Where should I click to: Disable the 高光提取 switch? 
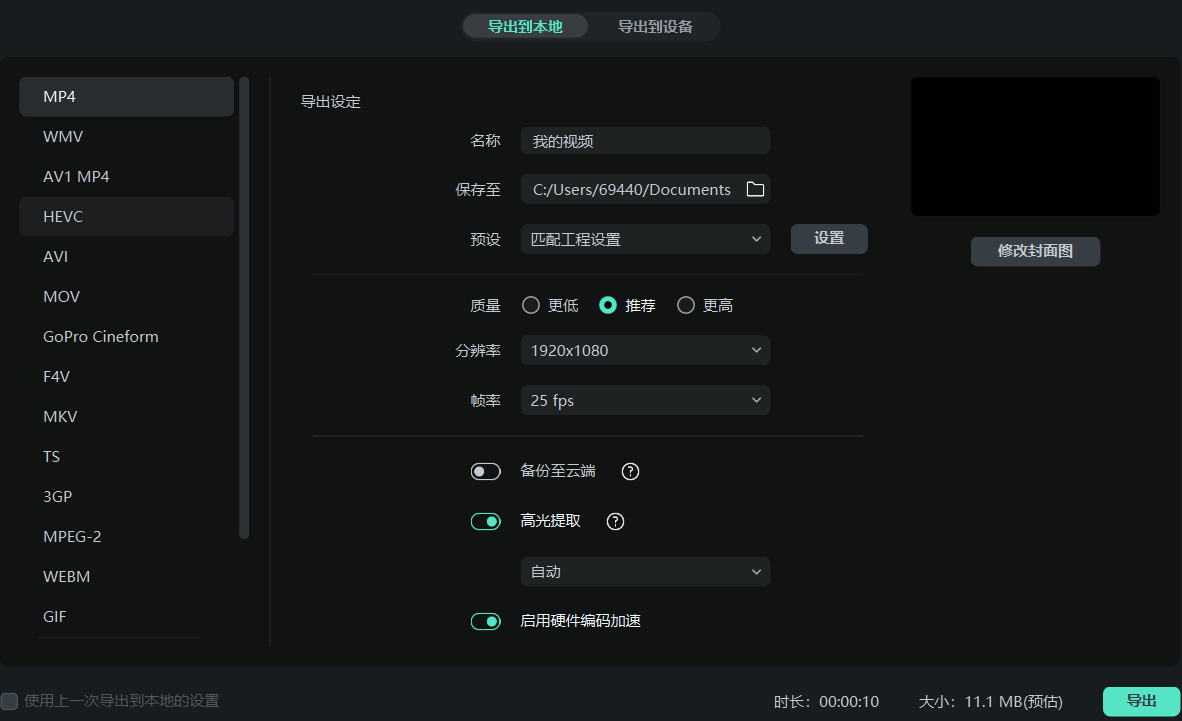[x=485, y=521]
